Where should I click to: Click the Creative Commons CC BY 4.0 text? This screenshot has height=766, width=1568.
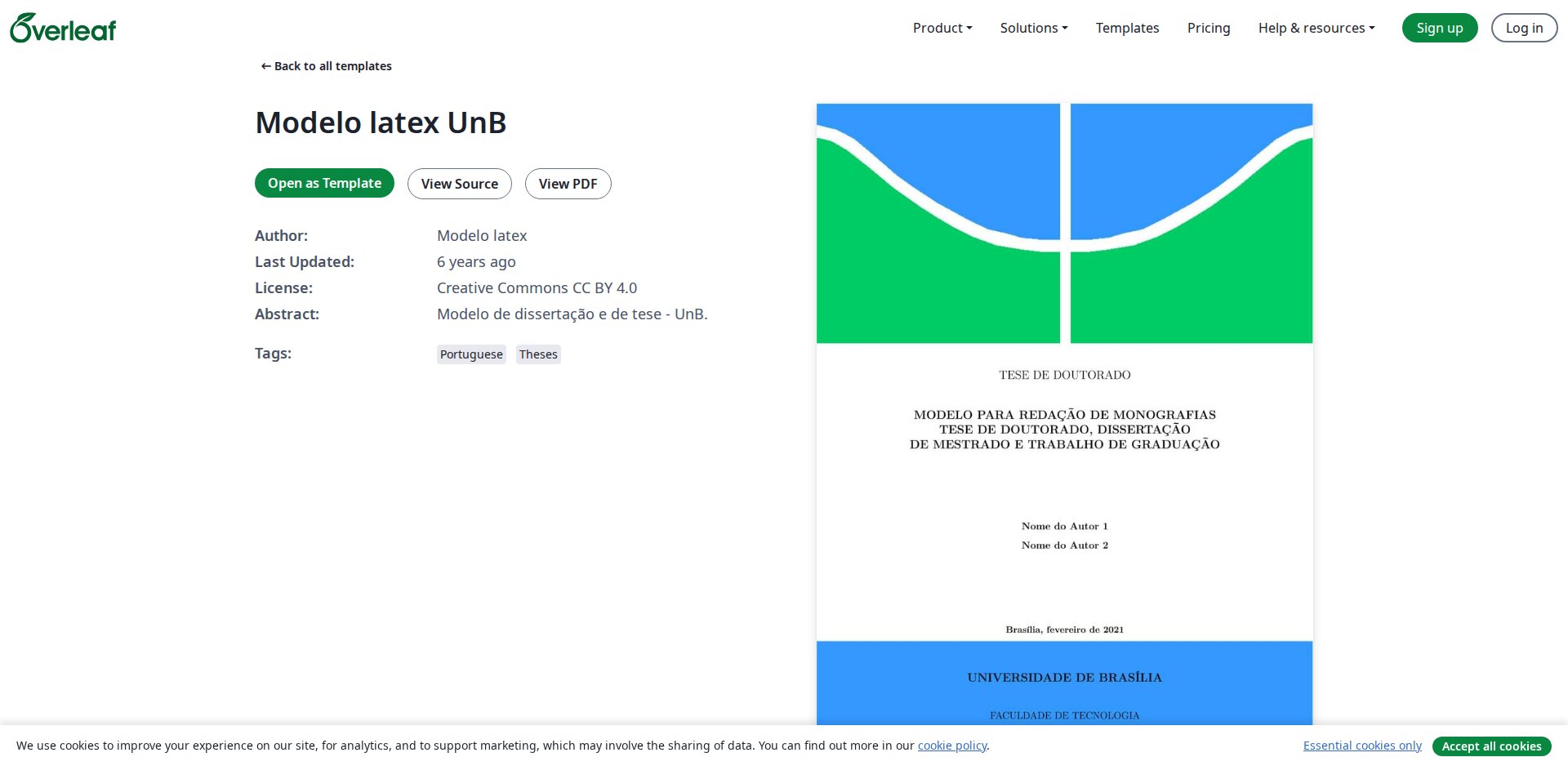click(x=537, y=287)
